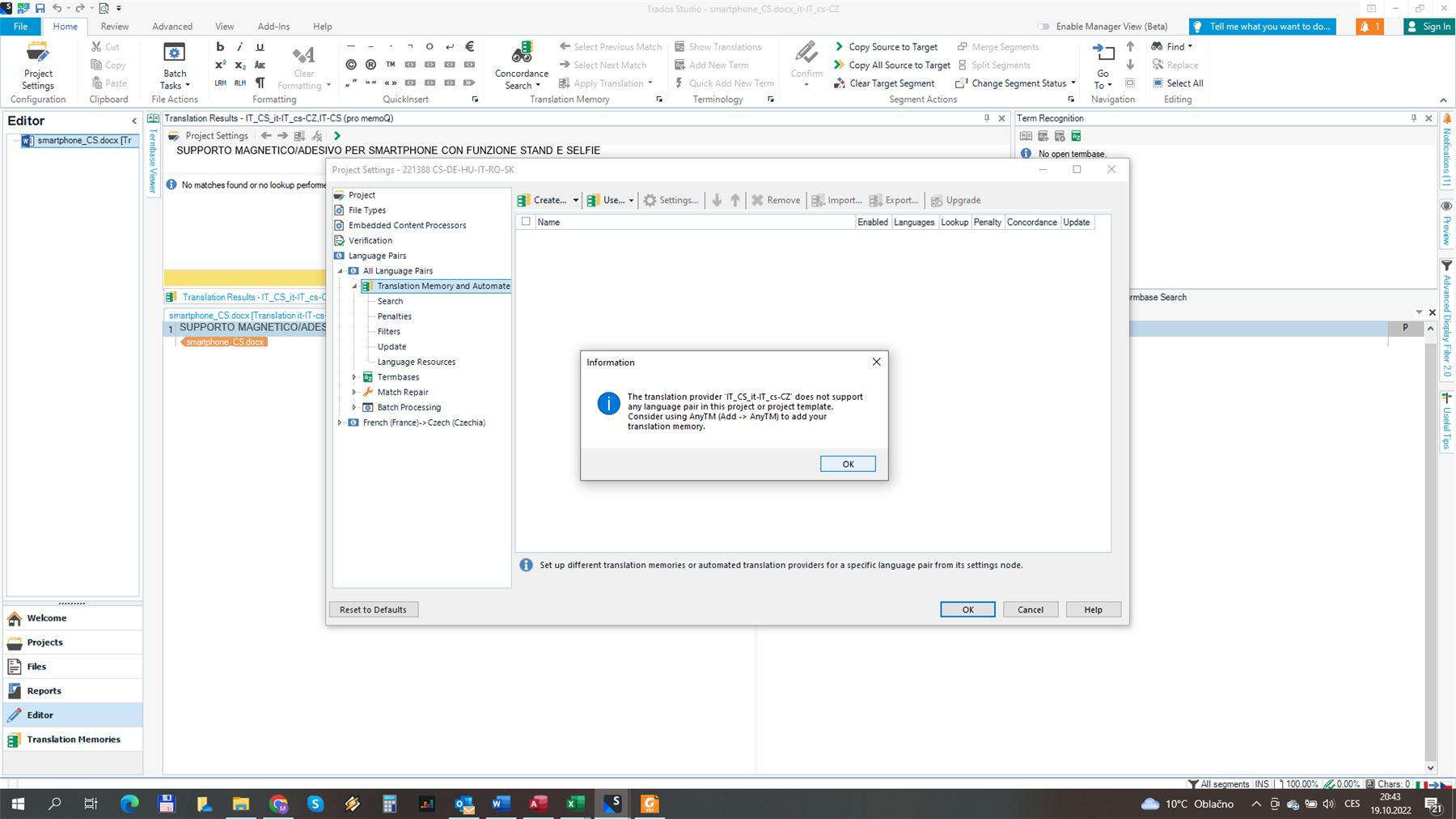Click the Superscript icon

(220, 65)
